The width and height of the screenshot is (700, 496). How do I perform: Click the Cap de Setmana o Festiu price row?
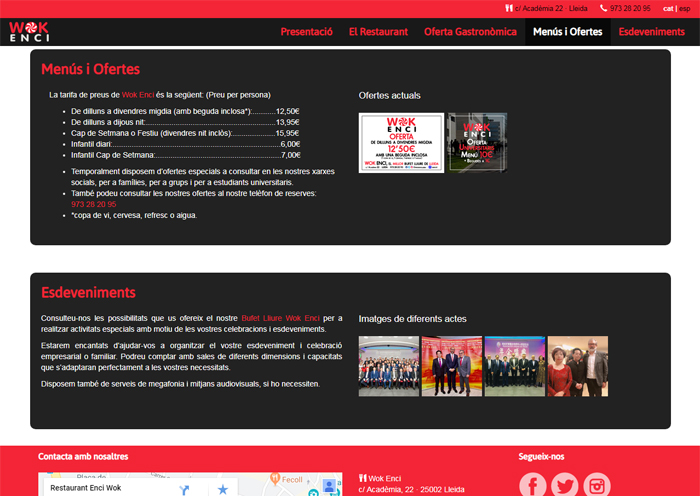click(185, 133)
